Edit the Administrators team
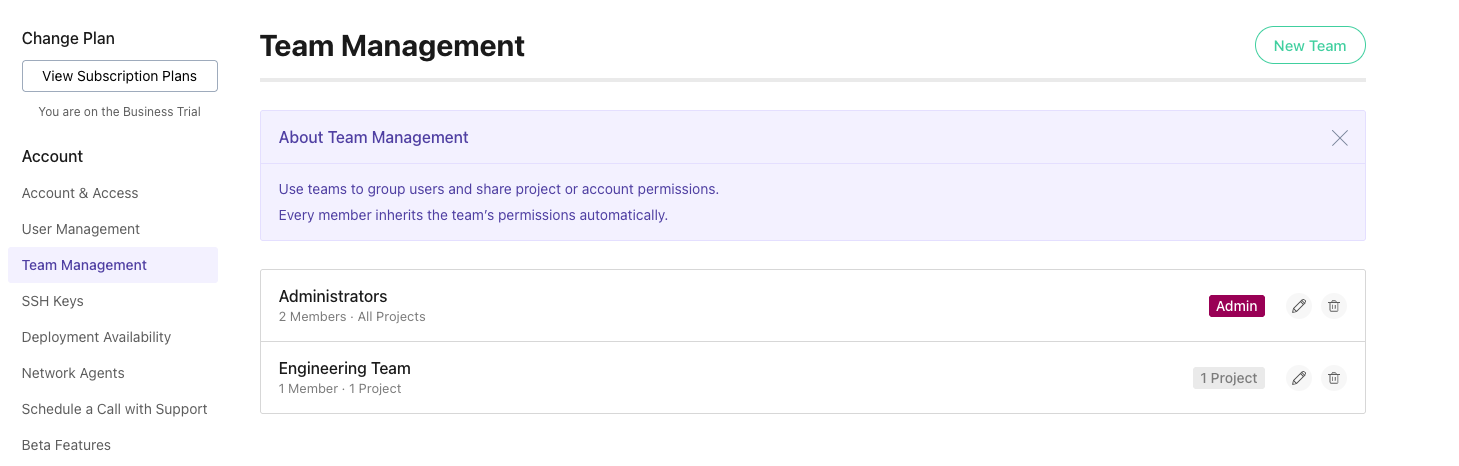Screen dimensions: 1459x466 tap(1299, 306)
